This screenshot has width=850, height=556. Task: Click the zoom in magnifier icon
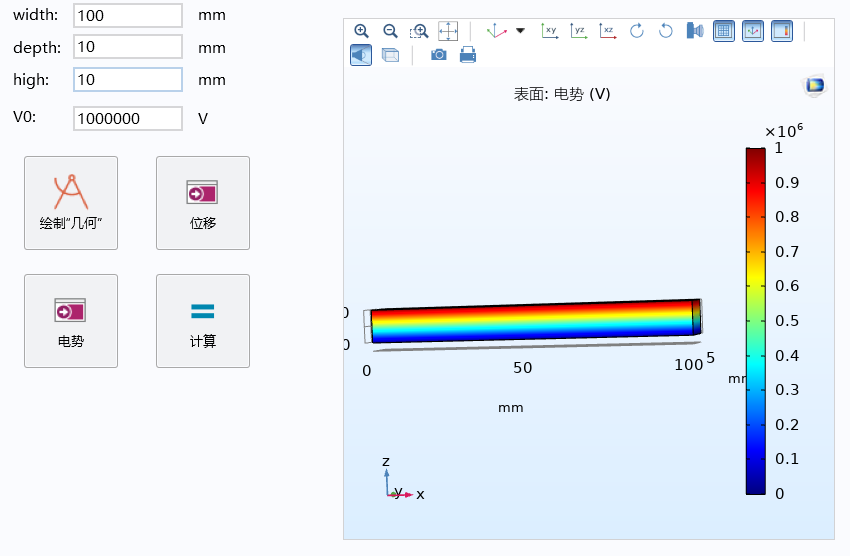click(361, 31)
